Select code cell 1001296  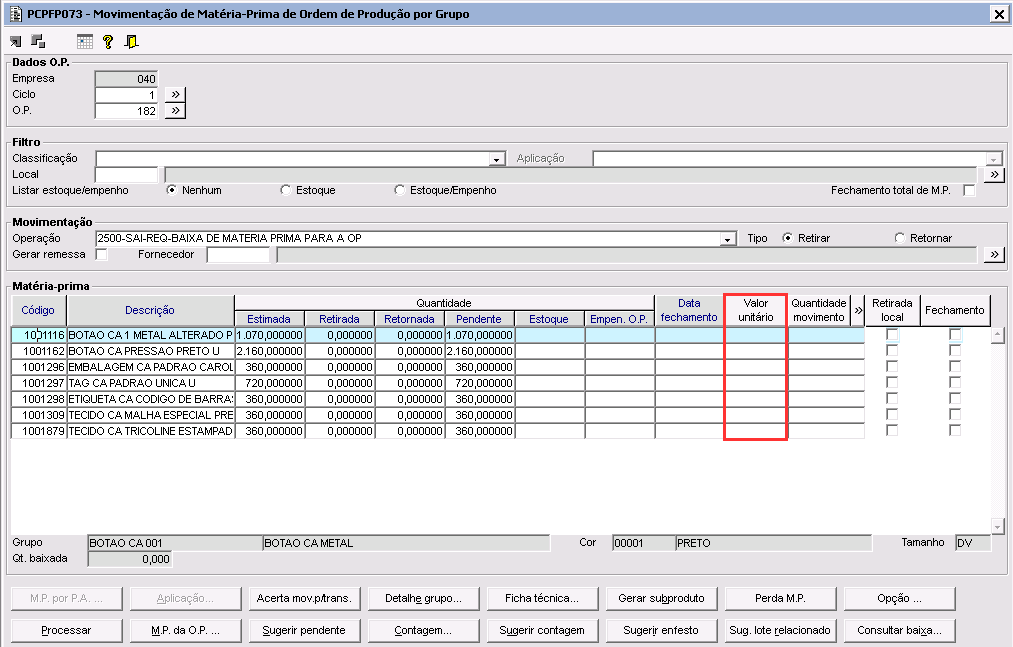tap(39, 366)
